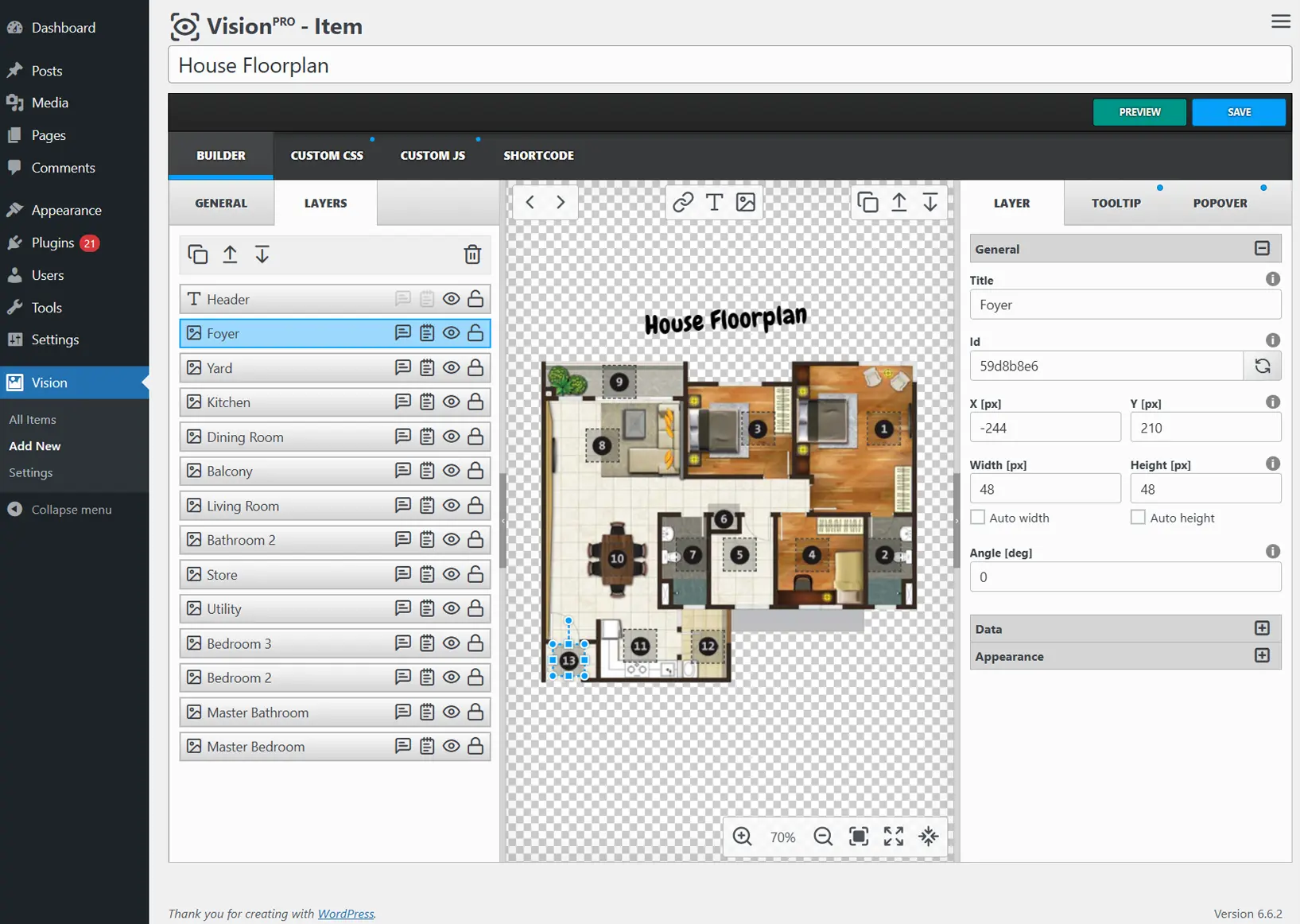This screenshot has height=924, width=1300.
Task: Add an image layer from the canvas toolbar
Action: (745, 202)
